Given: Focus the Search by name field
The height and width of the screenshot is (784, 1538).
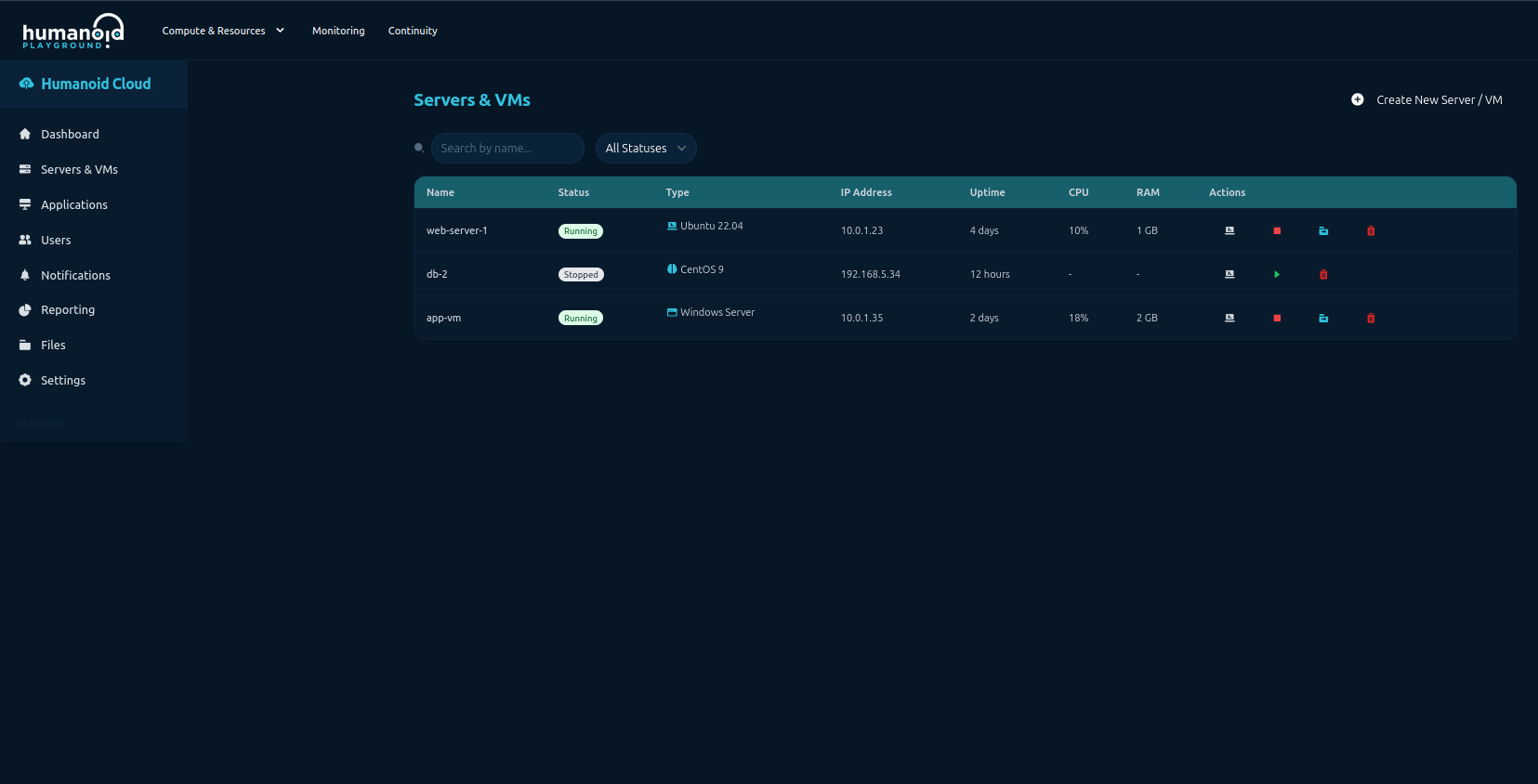Looking at the screenshot, I should [x=507, y=149].
